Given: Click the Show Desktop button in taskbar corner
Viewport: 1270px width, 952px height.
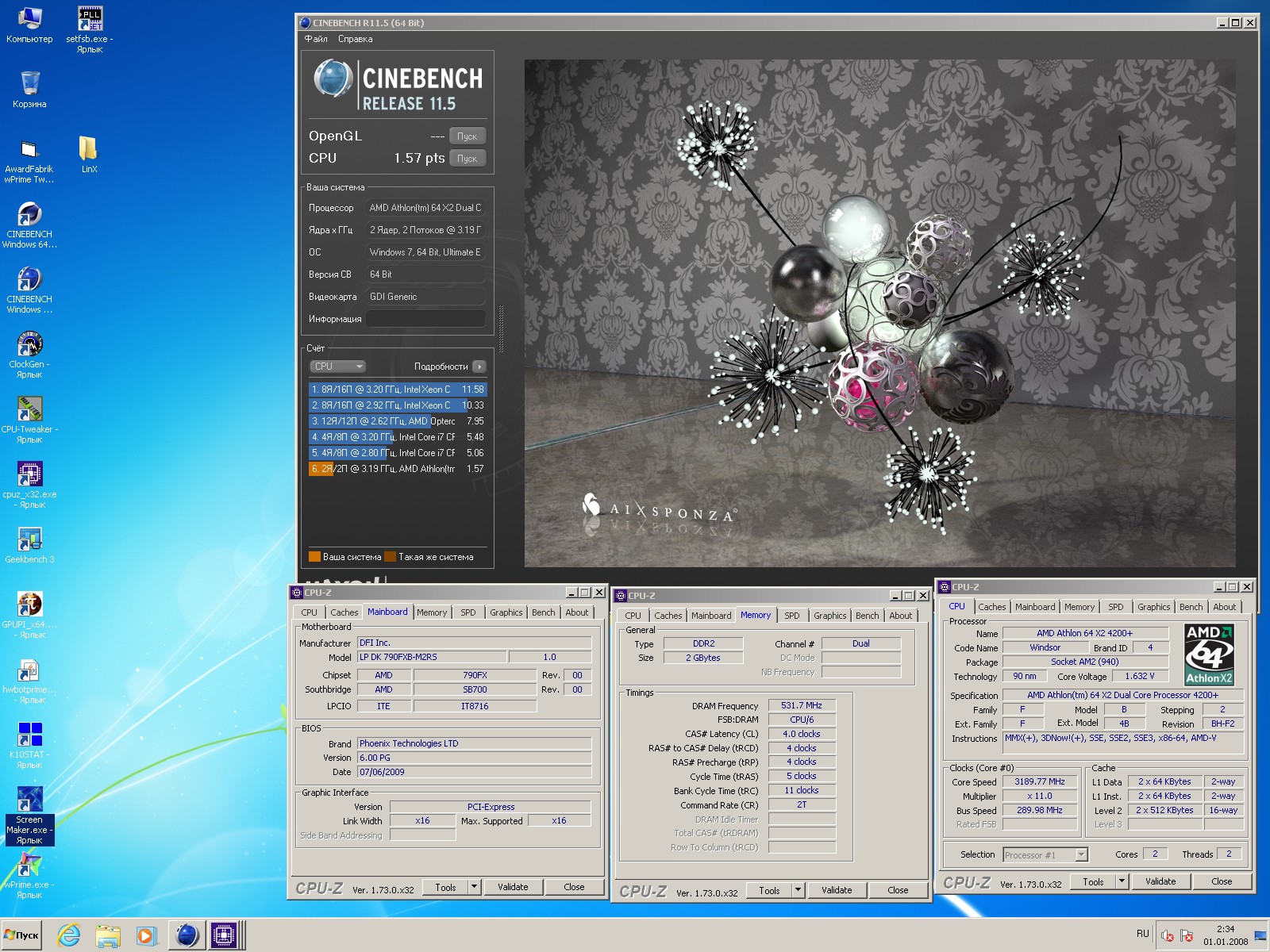Looking at the screenshot, I should coord(1262,936).
